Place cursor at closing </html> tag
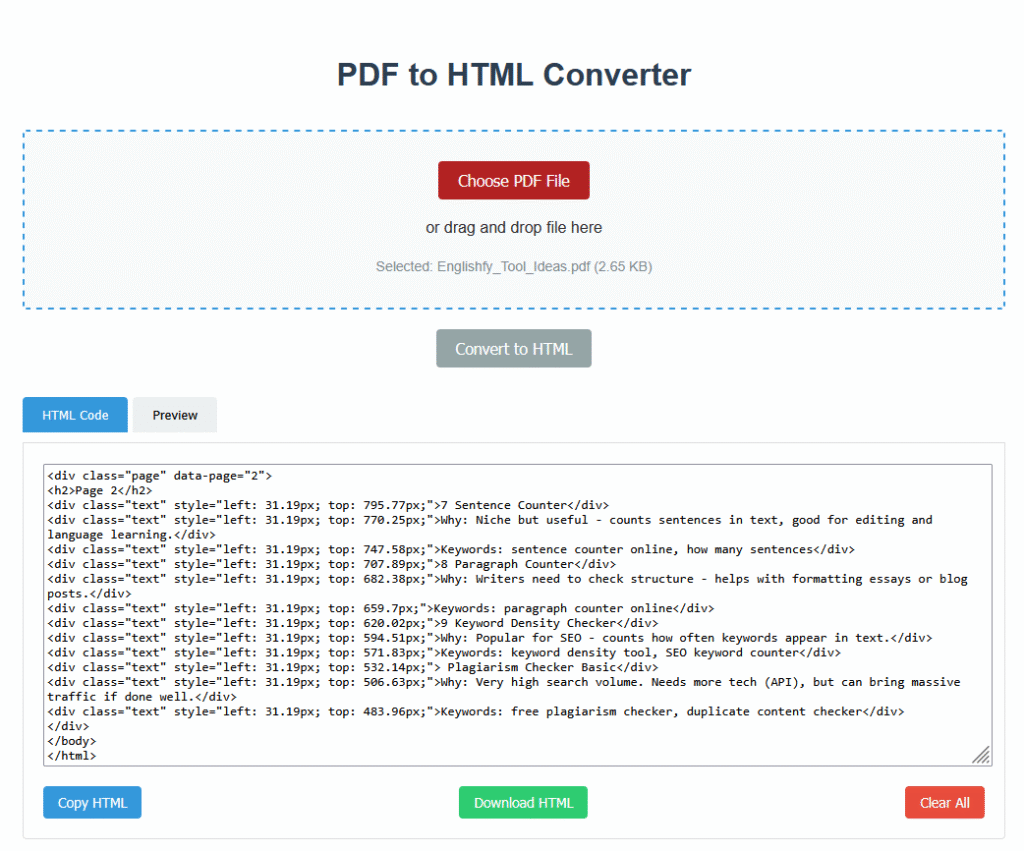 72,756
